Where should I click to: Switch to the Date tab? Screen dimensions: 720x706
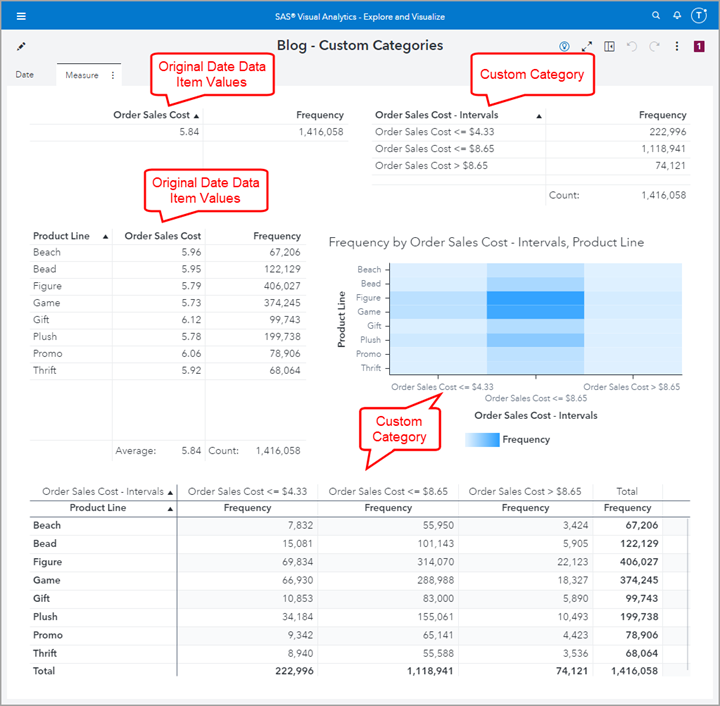[x=25, y=75]
